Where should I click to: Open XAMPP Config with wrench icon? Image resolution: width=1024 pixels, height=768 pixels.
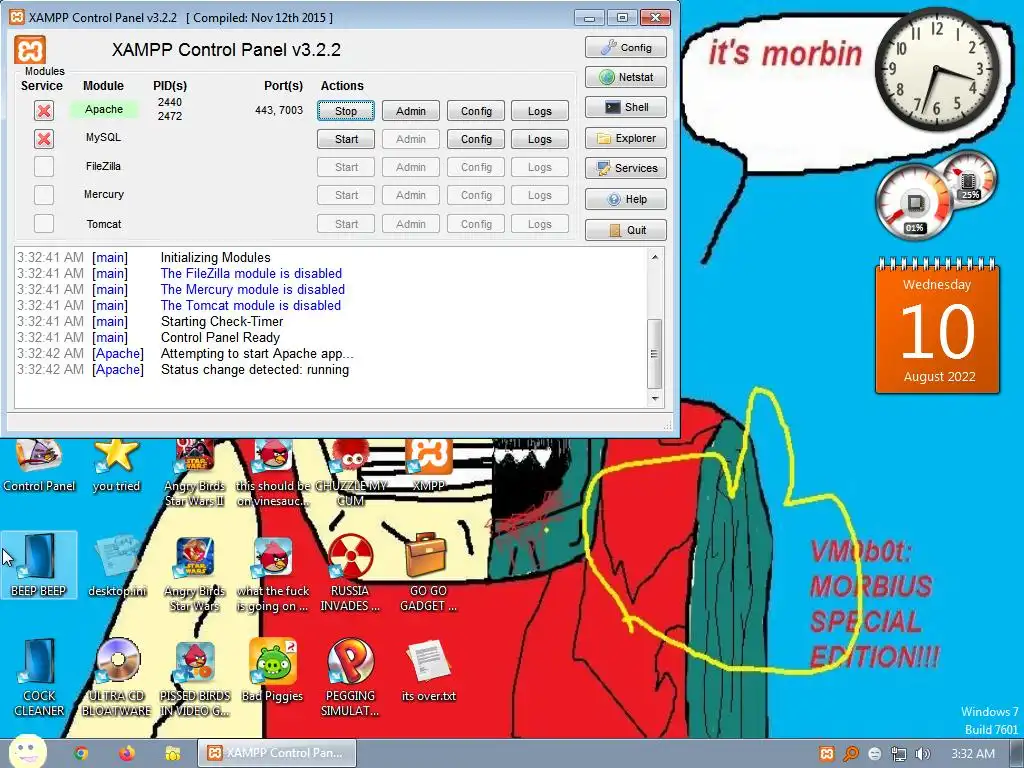coord(626,48)
